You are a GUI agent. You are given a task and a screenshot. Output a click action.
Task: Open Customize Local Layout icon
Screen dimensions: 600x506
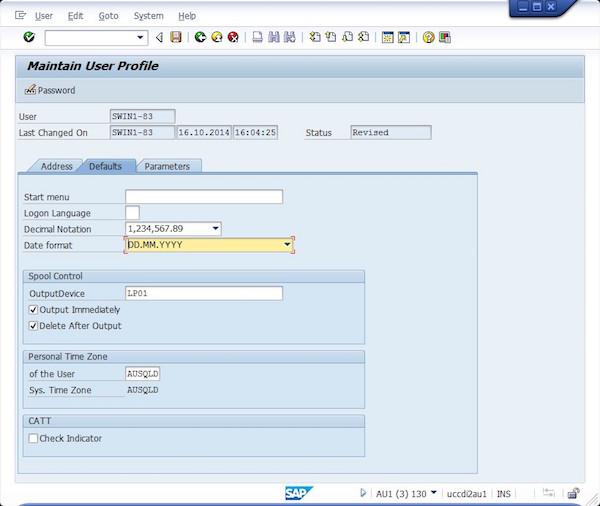pos(445,37)
